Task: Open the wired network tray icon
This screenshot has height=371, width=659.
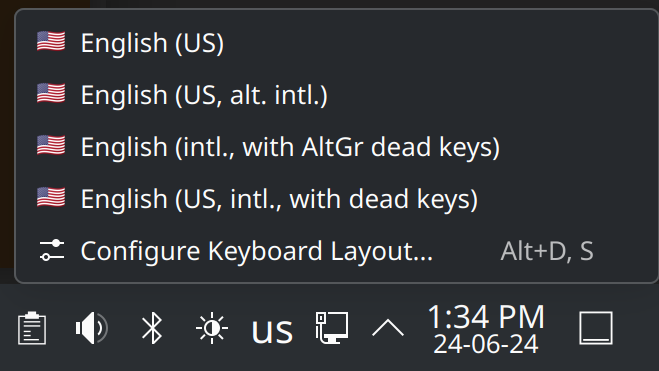Action: click(332, 328)
